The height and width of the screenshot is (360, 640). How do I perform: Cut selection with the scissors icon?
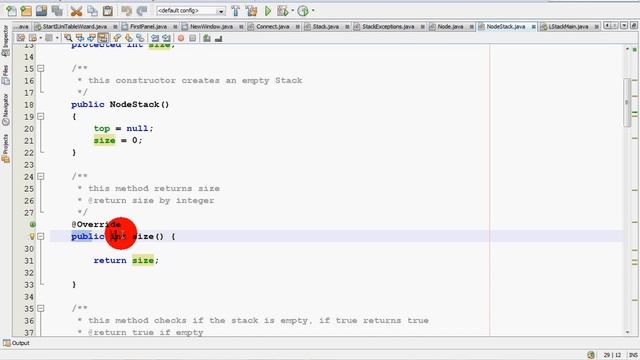coord(76,11)
